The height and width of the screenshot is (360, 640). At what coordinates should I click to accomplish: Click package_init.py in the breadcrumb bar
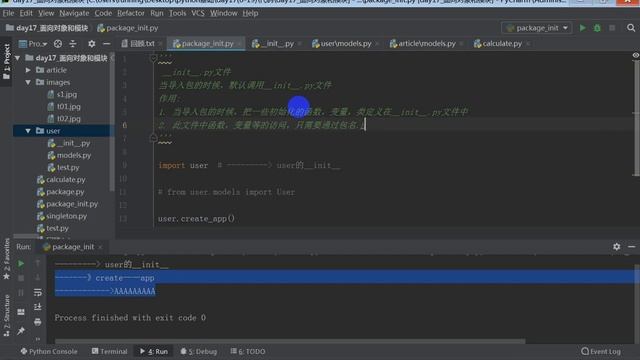coord(128,28)
